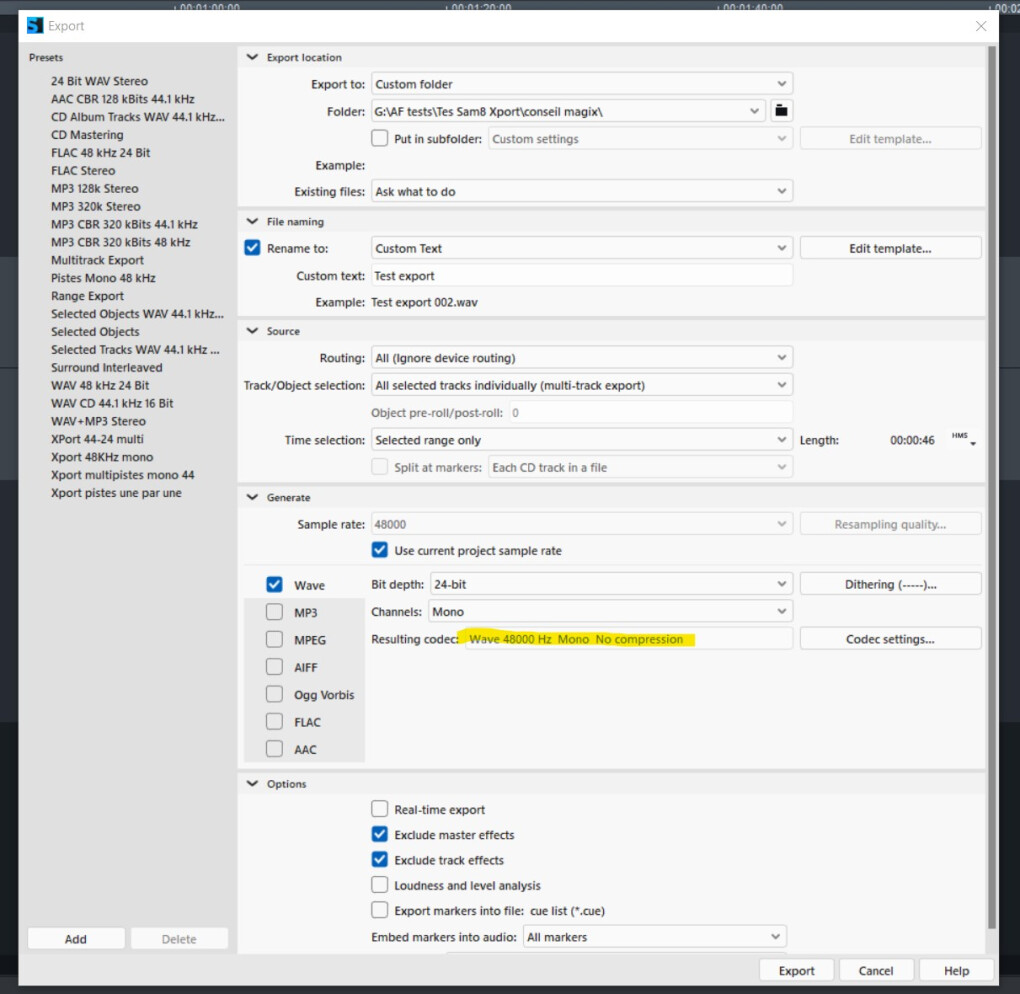Enable the MPEG format checkbox

coord(275,639)
